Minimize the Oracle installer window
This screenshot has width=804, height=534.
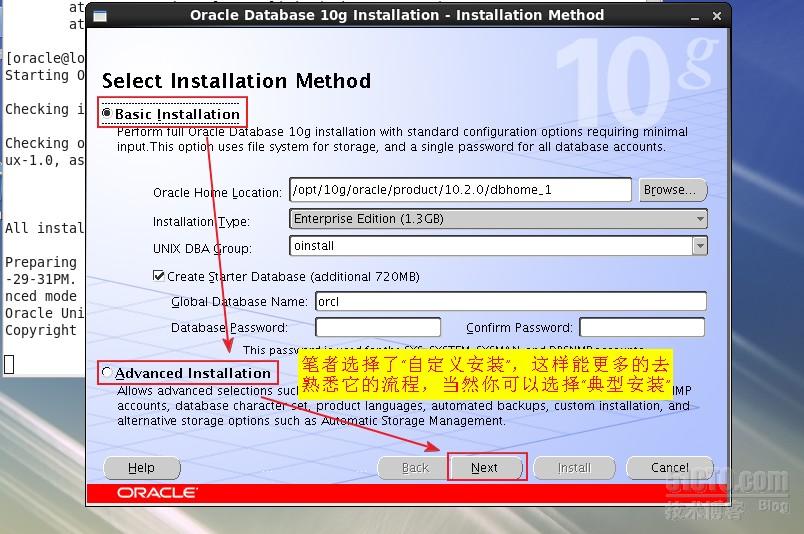(695, 16)
